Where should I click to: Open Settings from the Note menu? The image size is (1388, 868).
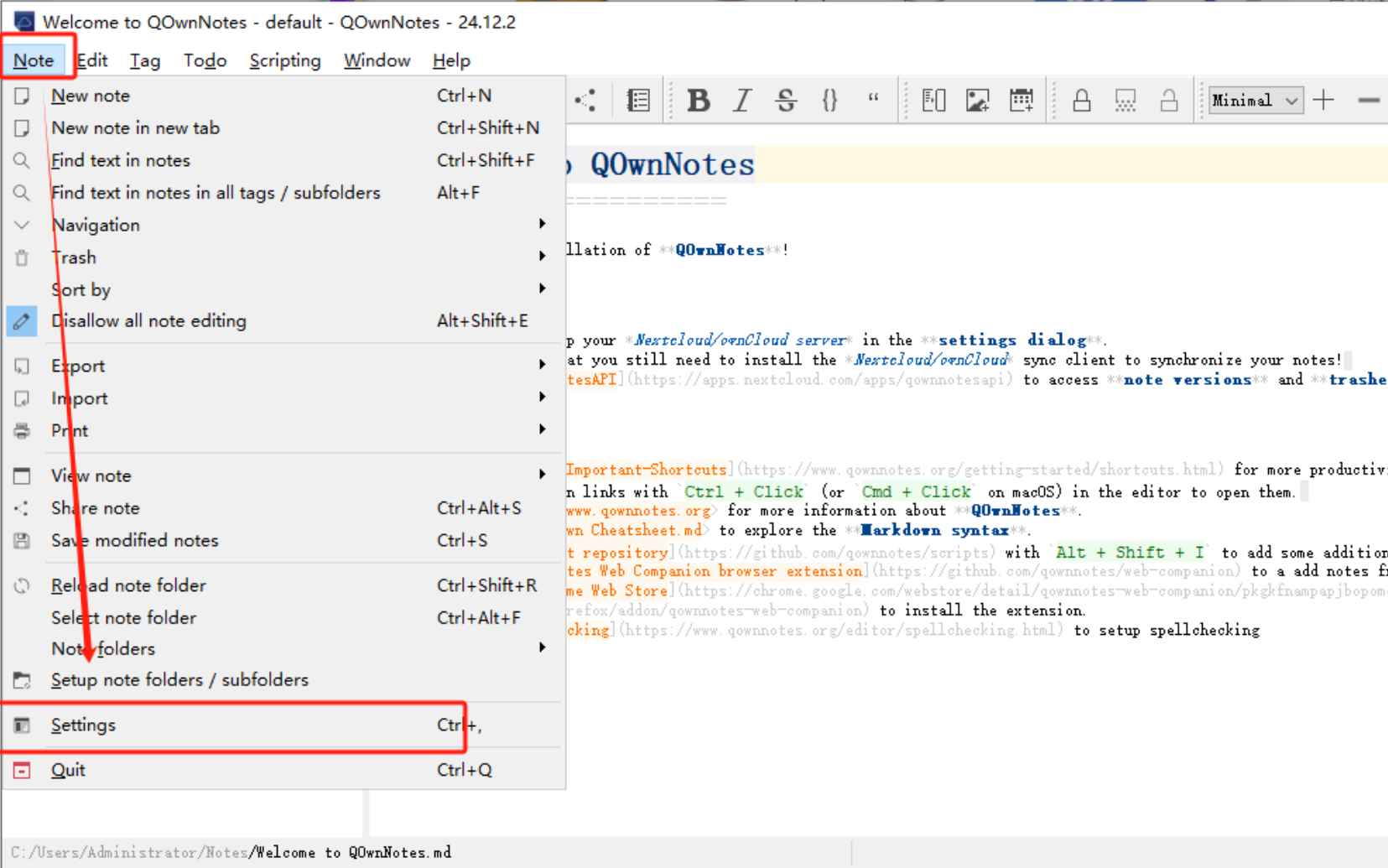[83, 725]
